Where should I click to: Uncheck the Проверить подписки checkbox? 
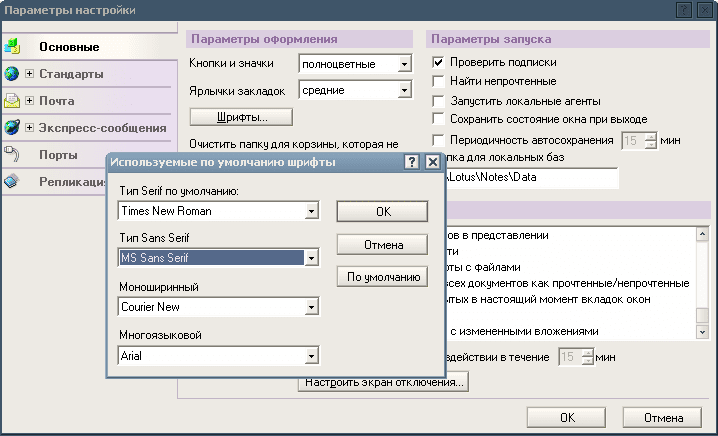[x=438, y=63]
